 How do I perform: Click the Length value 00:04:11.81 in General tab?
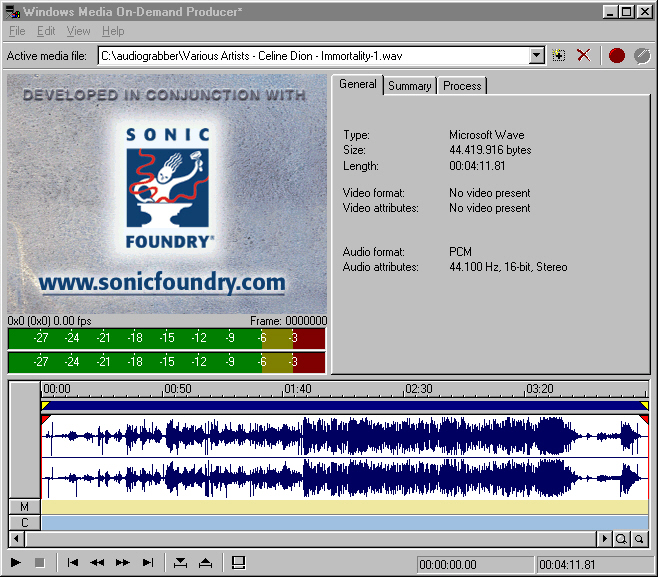tap(477, 166)
